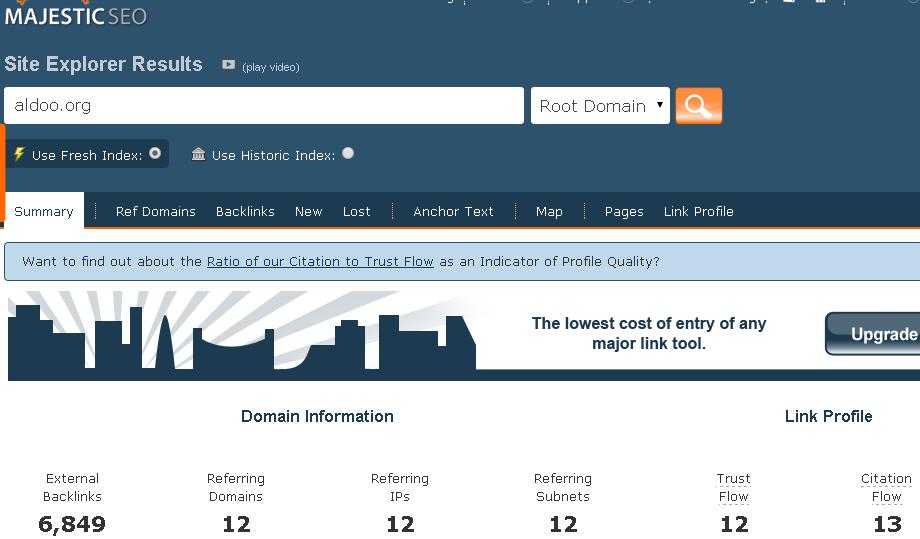The width and height of the screenshot is (920, 539).
Task: Follow the Ratio of Citation to Trust Flow link
Action: 320,262
